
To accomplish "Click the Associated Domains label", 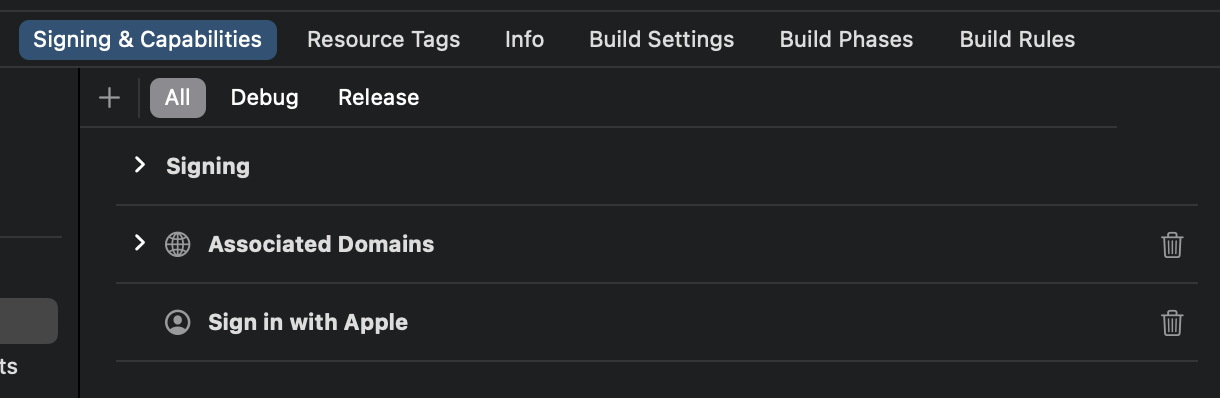I will [x=321, y=244].
